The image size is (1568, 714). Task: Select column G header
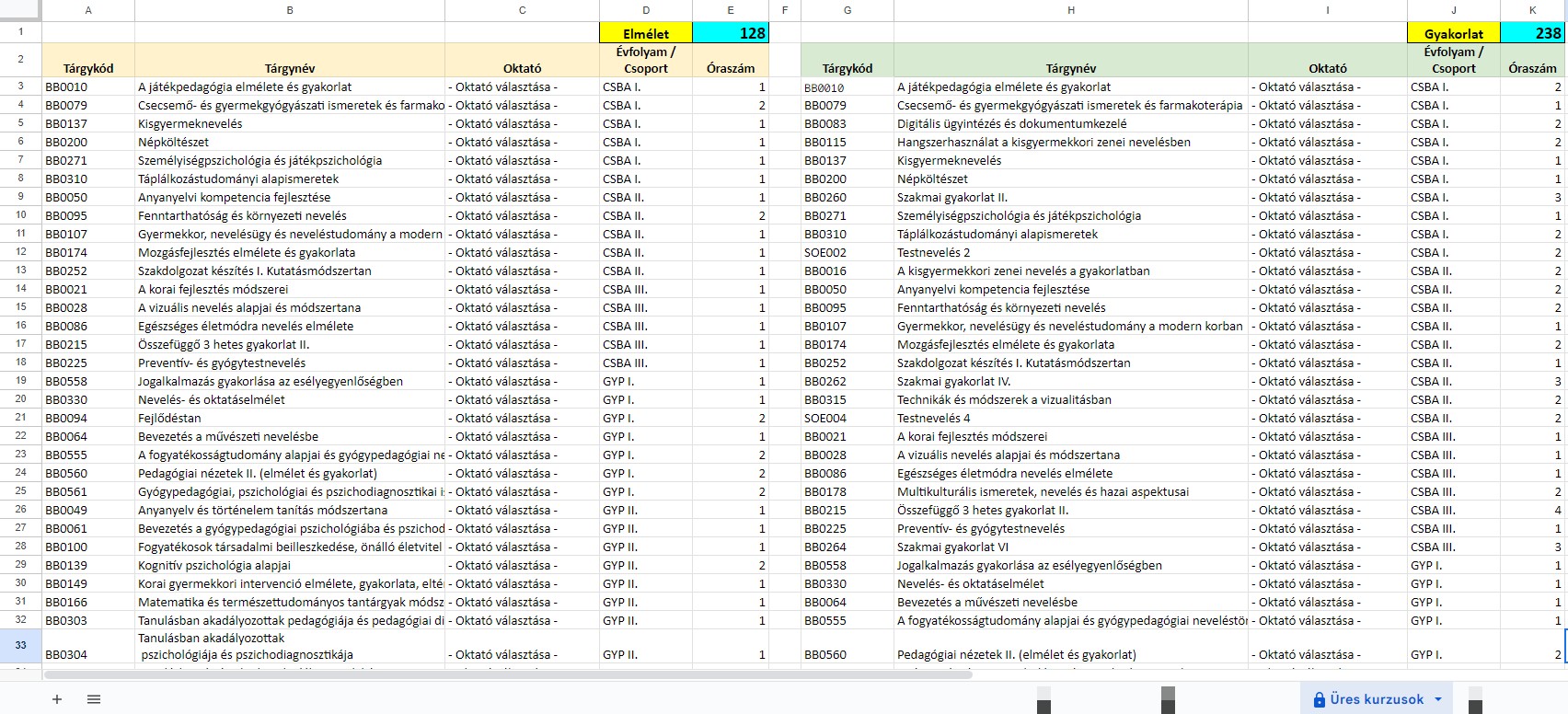coord(847,10)
